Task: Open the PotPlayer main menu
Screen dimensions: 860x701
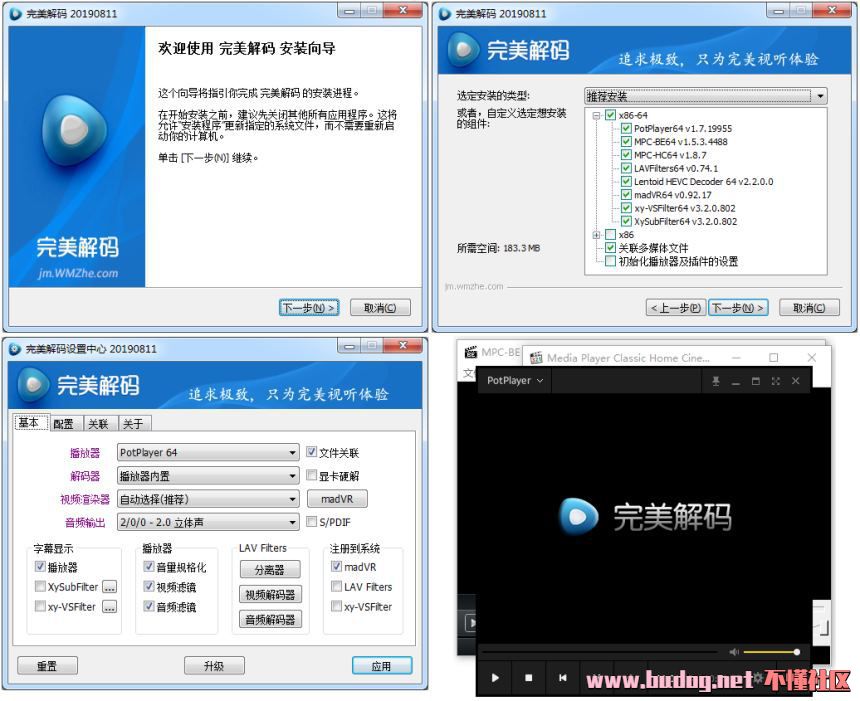Action: (x=514, y=381)
